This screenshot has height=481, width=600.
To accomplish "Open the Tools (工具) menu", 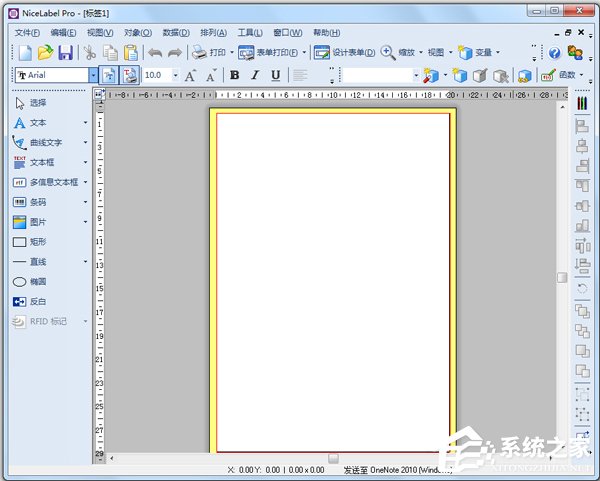I will pyautogui.click(x=250, y=33).
